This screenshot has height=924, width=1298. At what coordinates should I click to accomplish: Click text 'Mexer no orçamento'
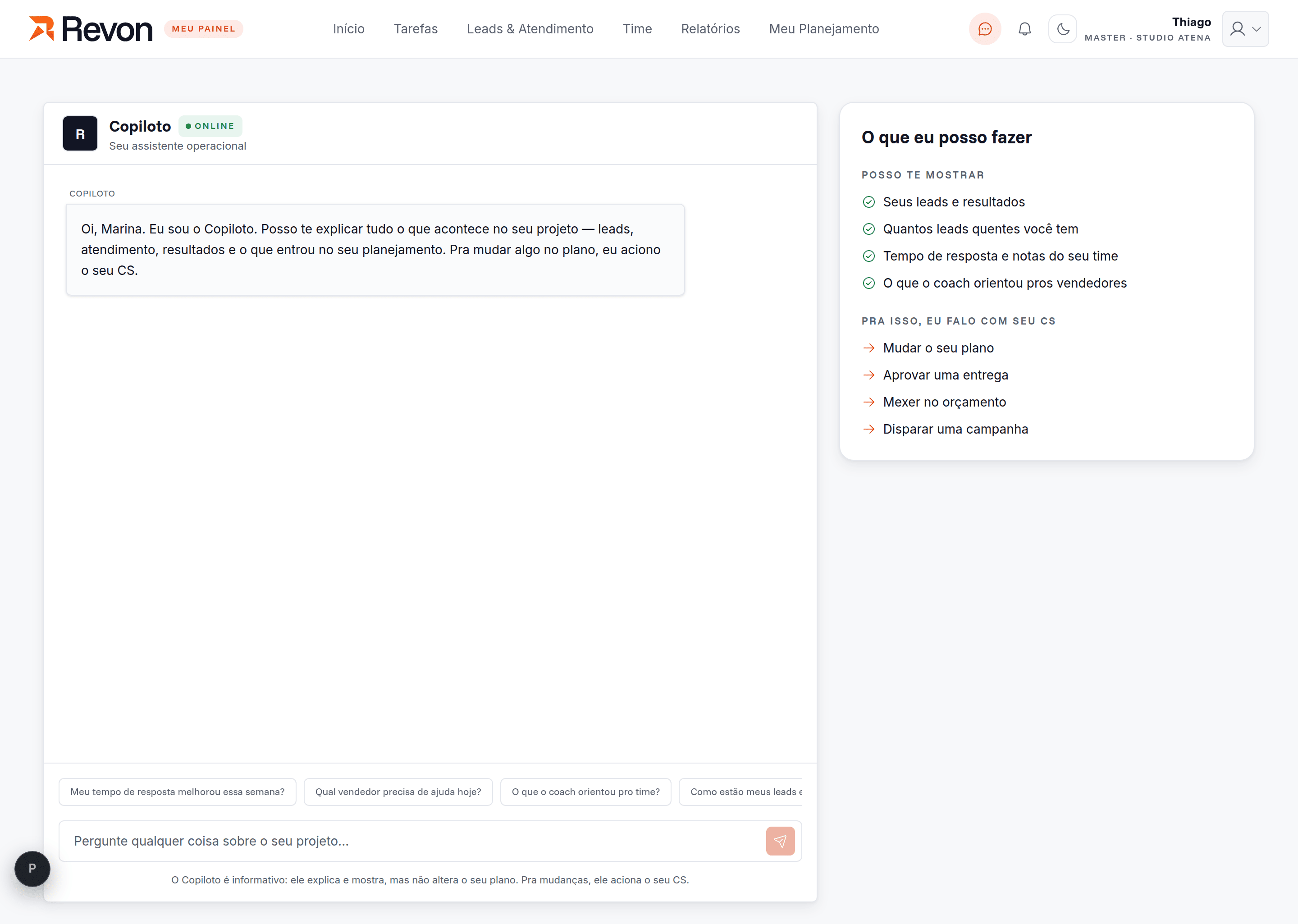coord(944,402)
